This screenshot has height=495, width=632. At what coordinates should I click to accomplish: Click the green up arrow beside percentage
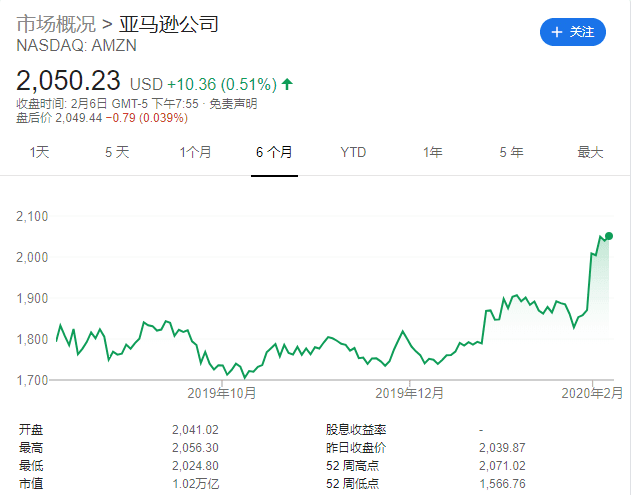(x=287, y=84)
